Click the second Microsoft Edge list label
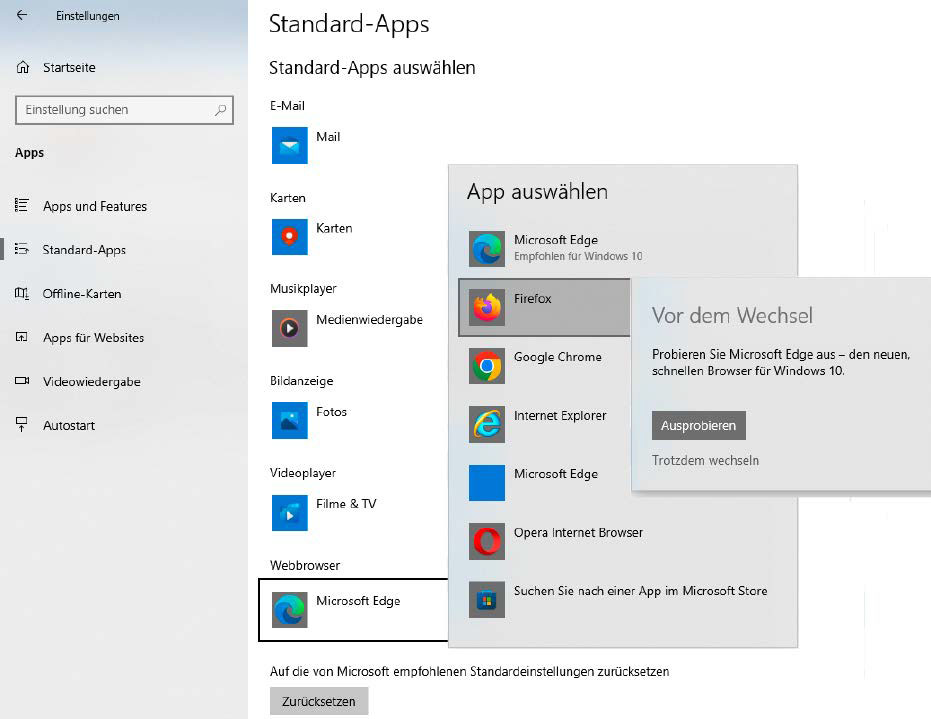The image size is (931, 719). (556, 474)
